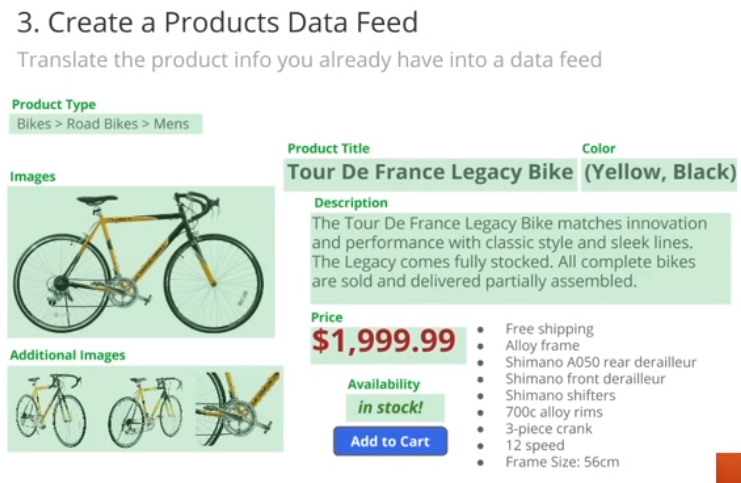
Task: Select the crank close-up thumbnail
Action: coord(238,409)
